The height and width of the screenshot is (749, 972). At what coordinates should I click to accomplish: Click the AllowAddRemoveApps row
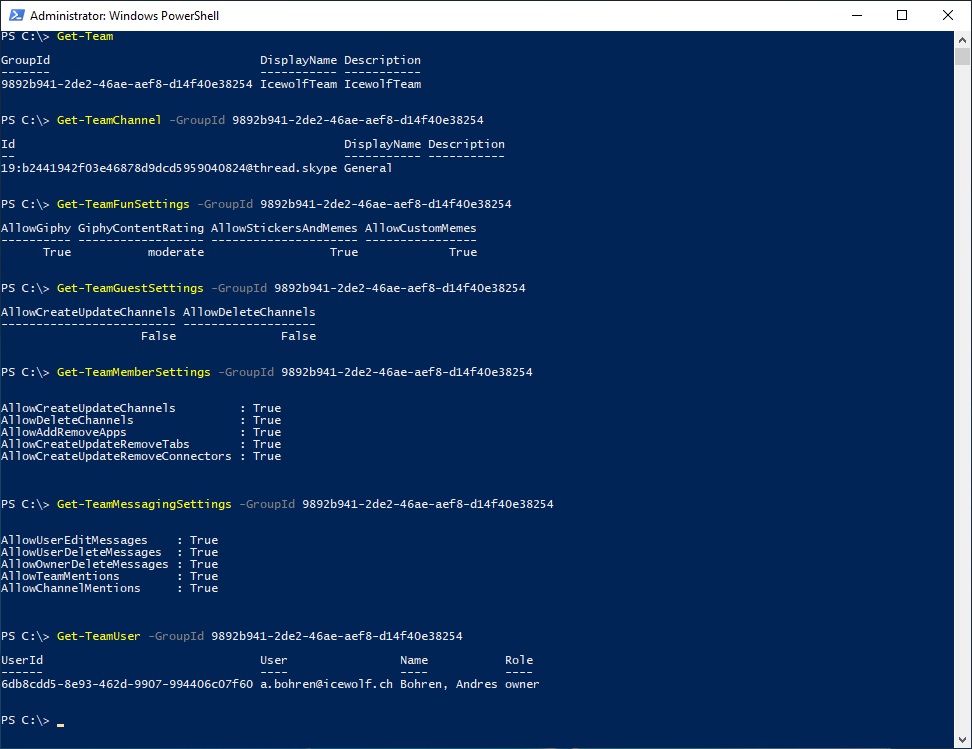click(141, 432)
